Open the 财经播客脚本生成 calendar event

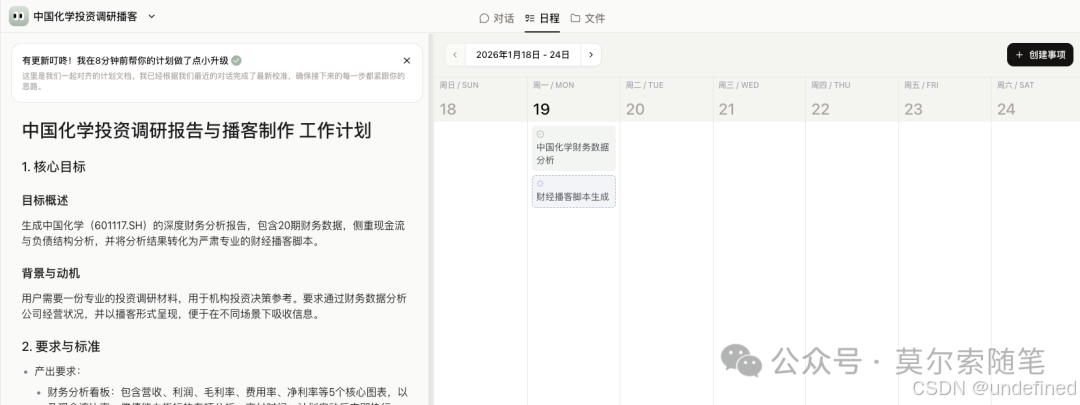[574, 191]
